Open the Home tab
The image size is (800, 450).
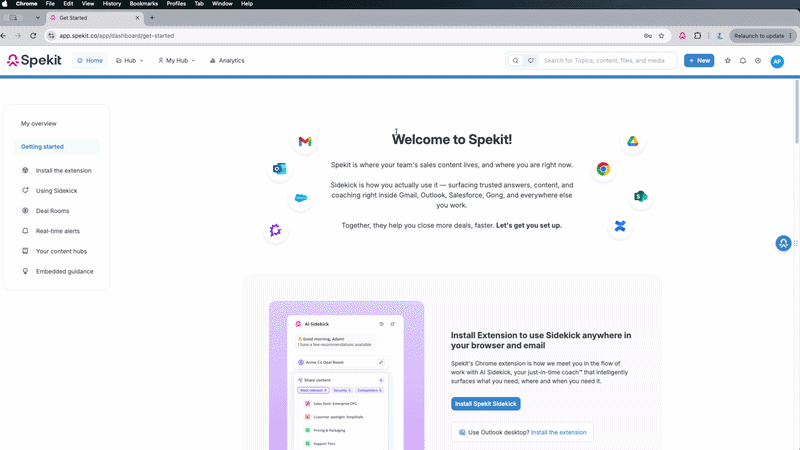click(90, 60)
